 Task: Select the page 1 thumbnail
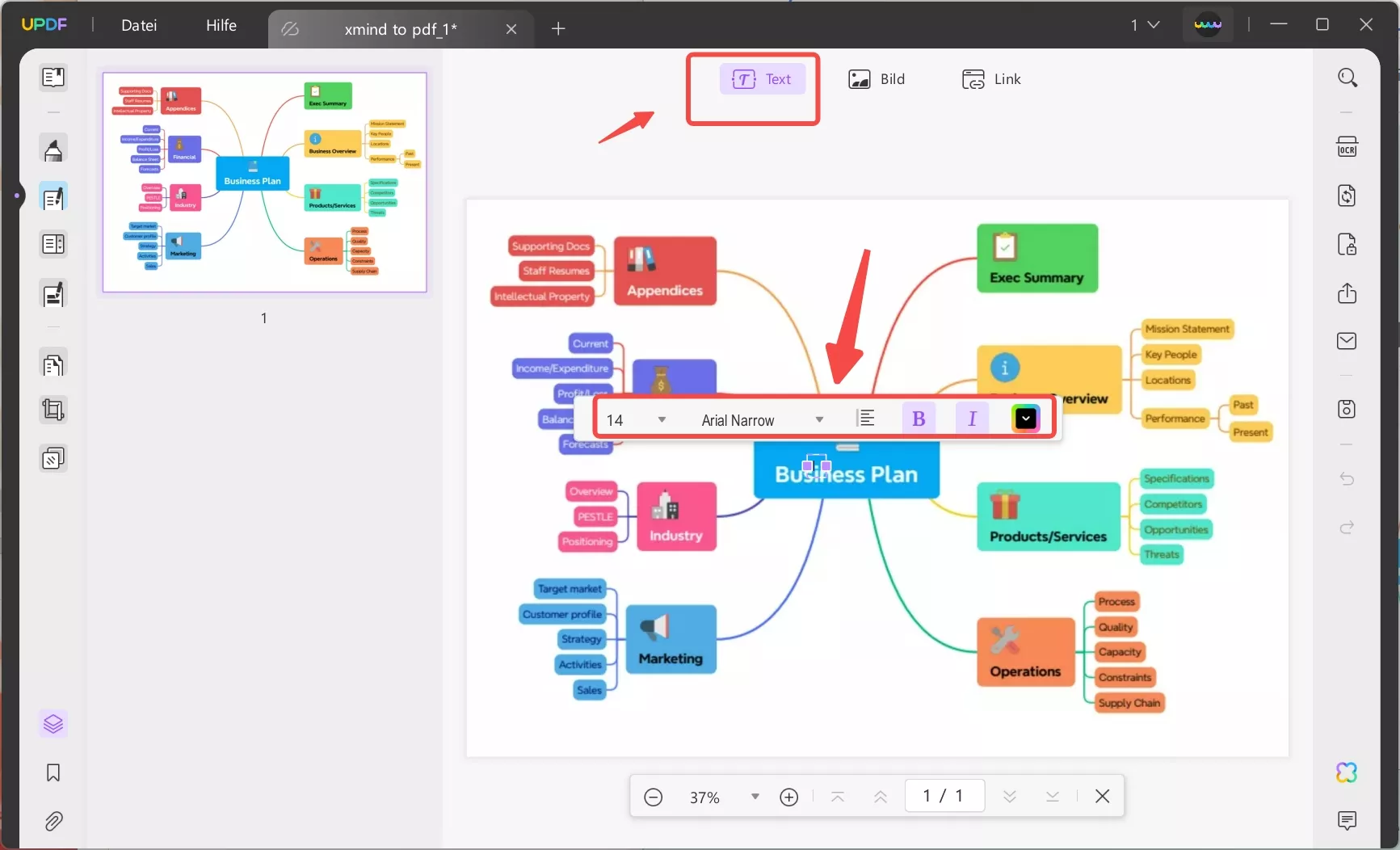(265, 183)
